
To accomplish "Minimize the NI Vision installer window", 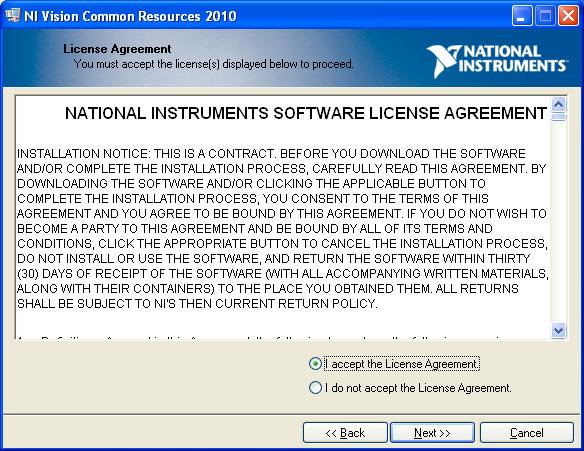I will point(522,16).
